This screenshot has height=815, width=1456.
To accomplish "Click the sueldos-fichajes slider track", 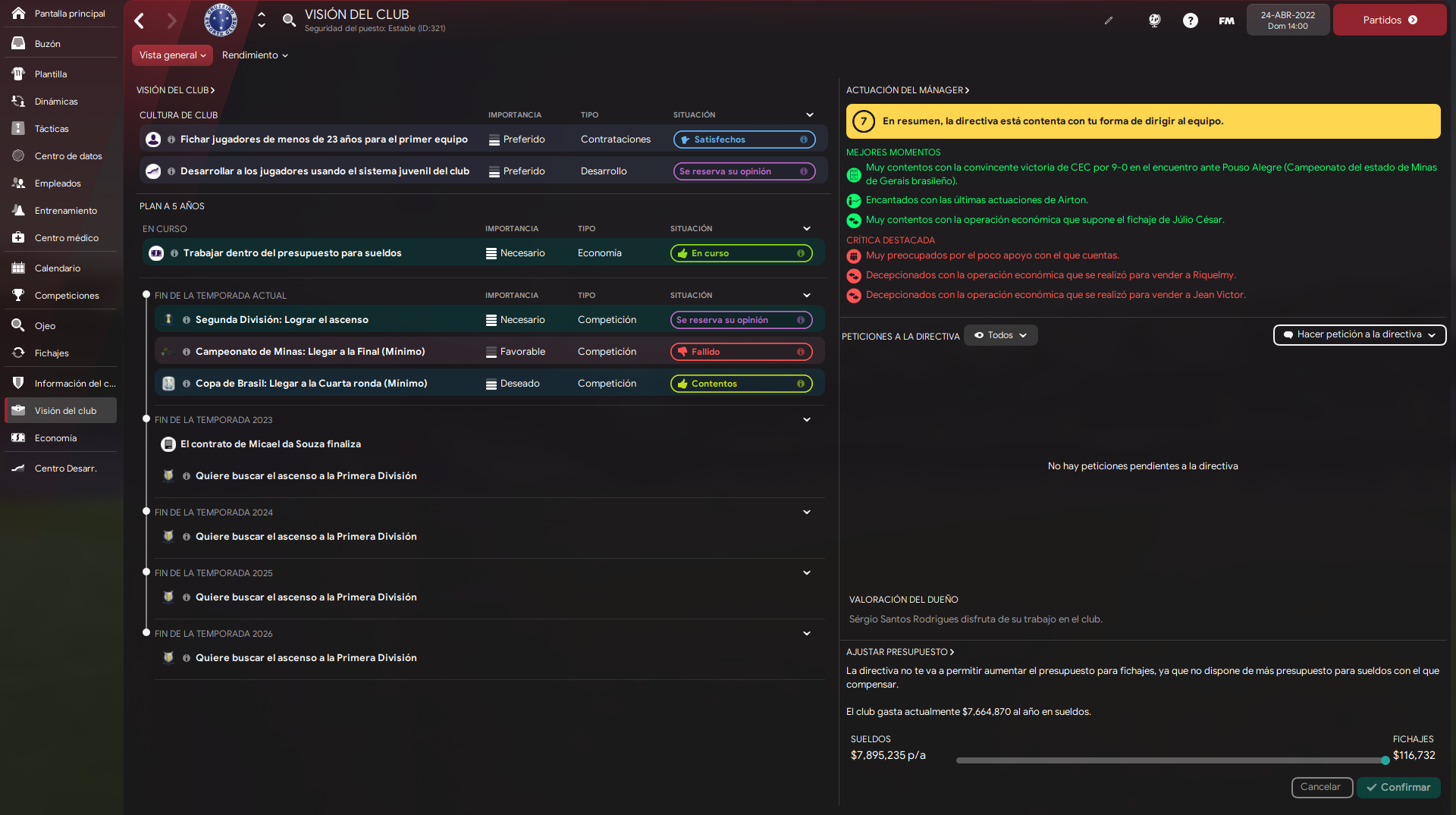I will point(1171,760).
